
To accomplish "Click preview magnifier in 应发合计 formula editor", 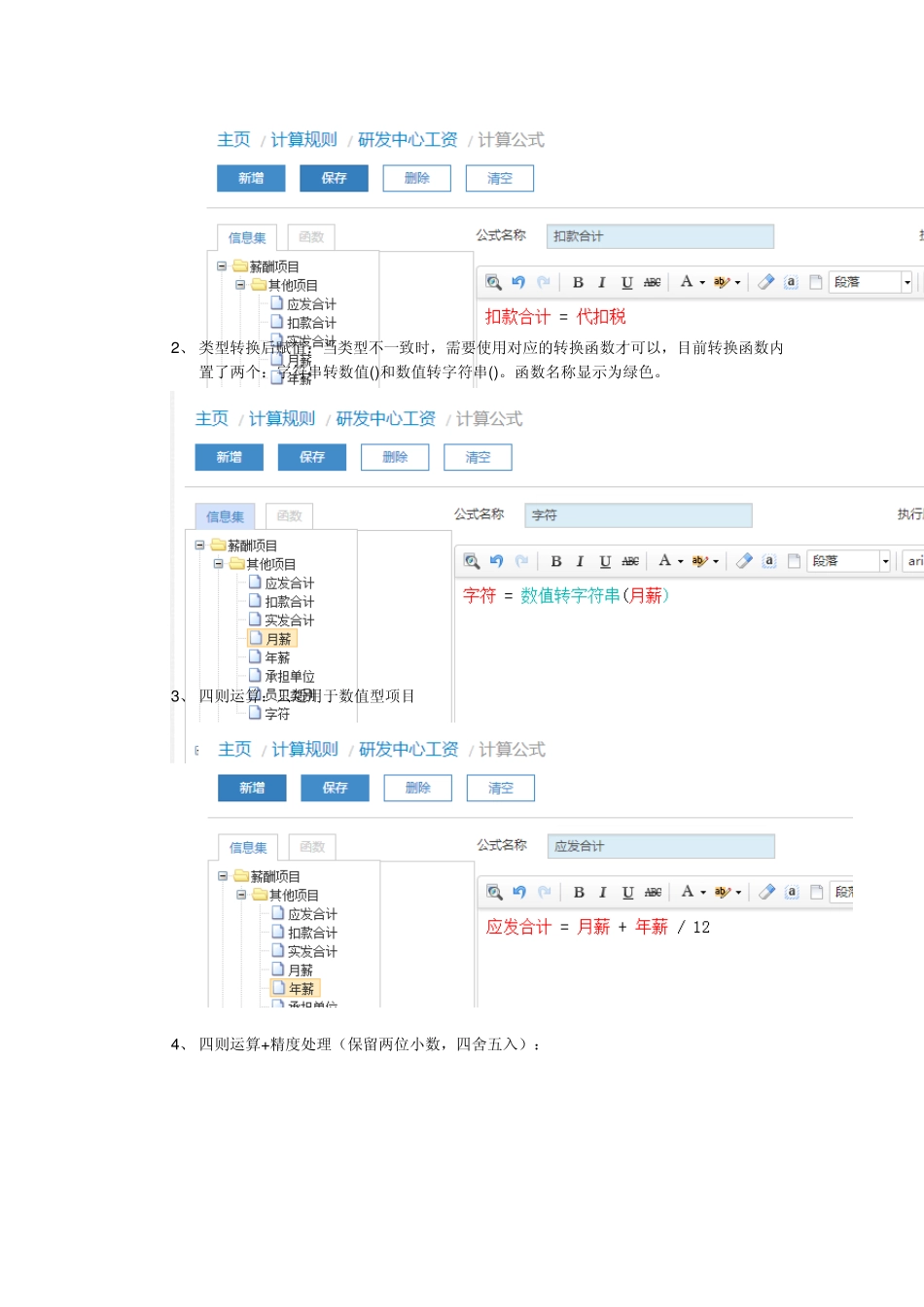I will click(x=495, y=892).
